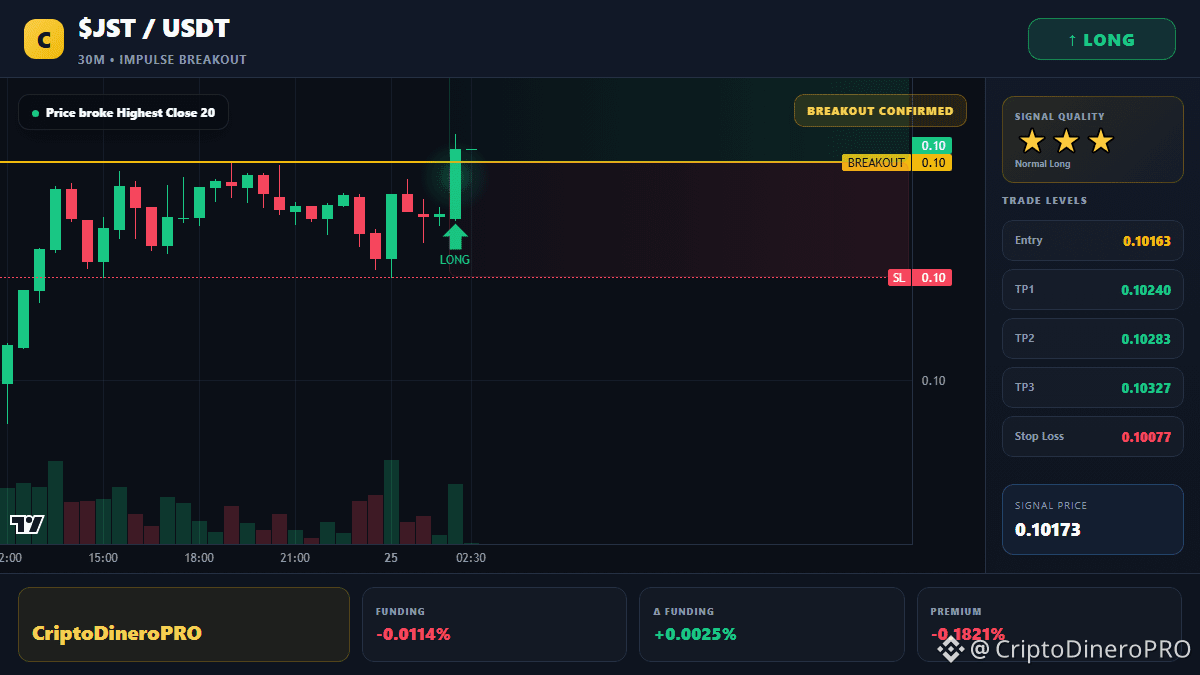The width and height of the screenshot is (1200, 675).
Task: Click the TP3 value 0.10327
Action: click(x=1146, y=388)
